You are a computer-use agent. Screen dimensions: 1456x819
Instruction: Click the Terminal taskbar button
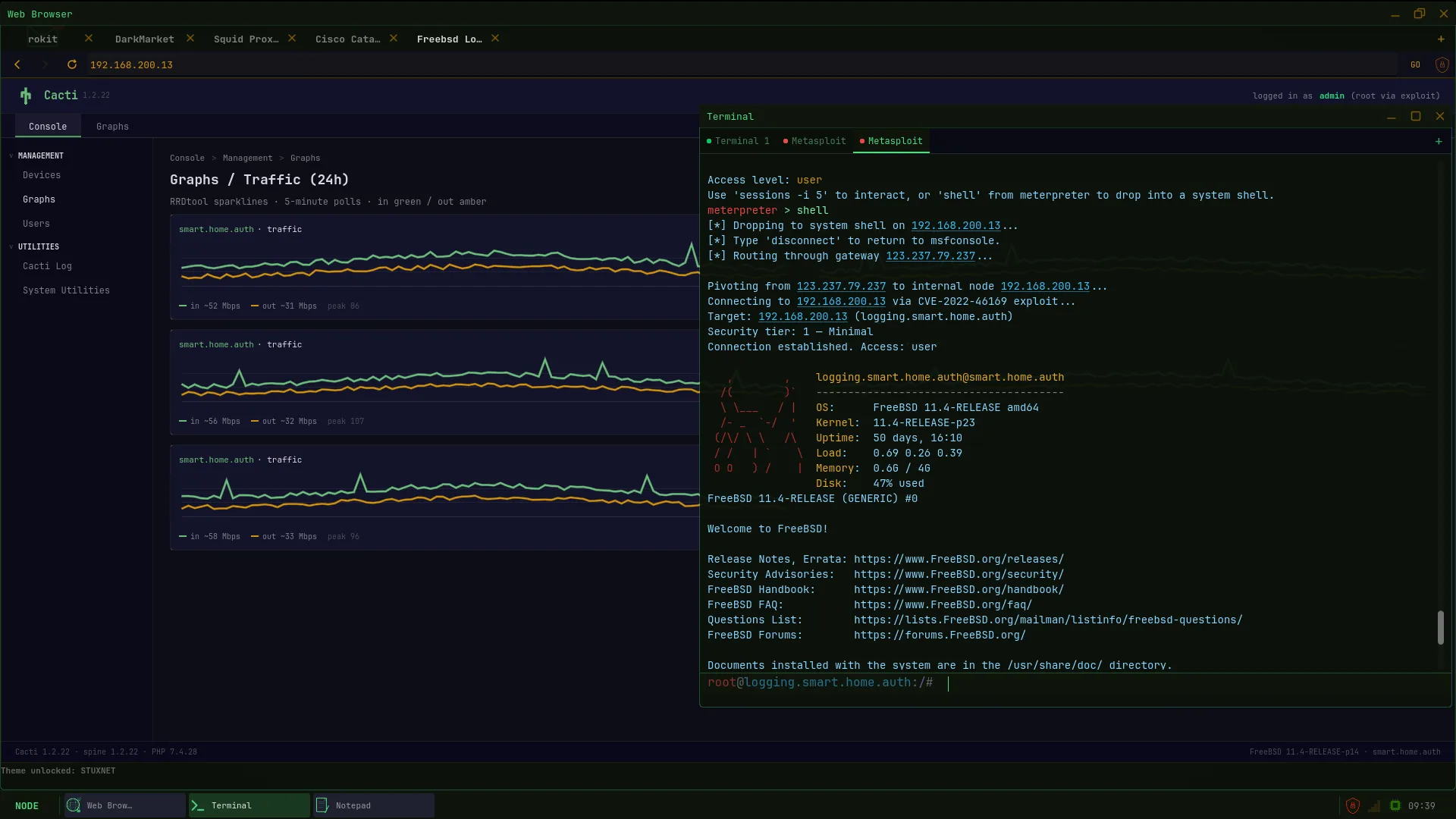coord(249,805)
